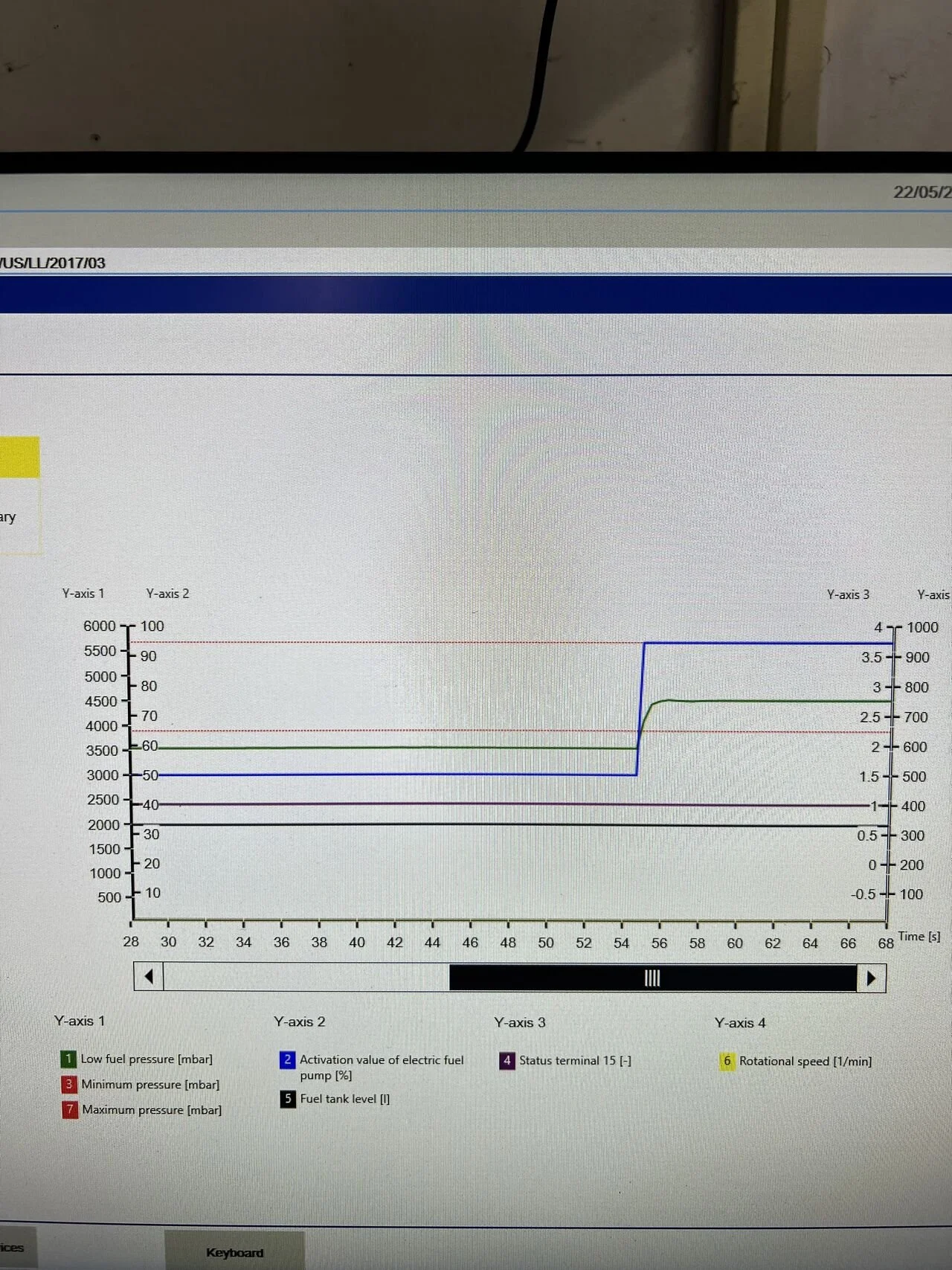Viewport: 952px width, 1270px height.
Task: Click the 'Y-axis 4' legend heading
Action: [x=740, y=1023]
